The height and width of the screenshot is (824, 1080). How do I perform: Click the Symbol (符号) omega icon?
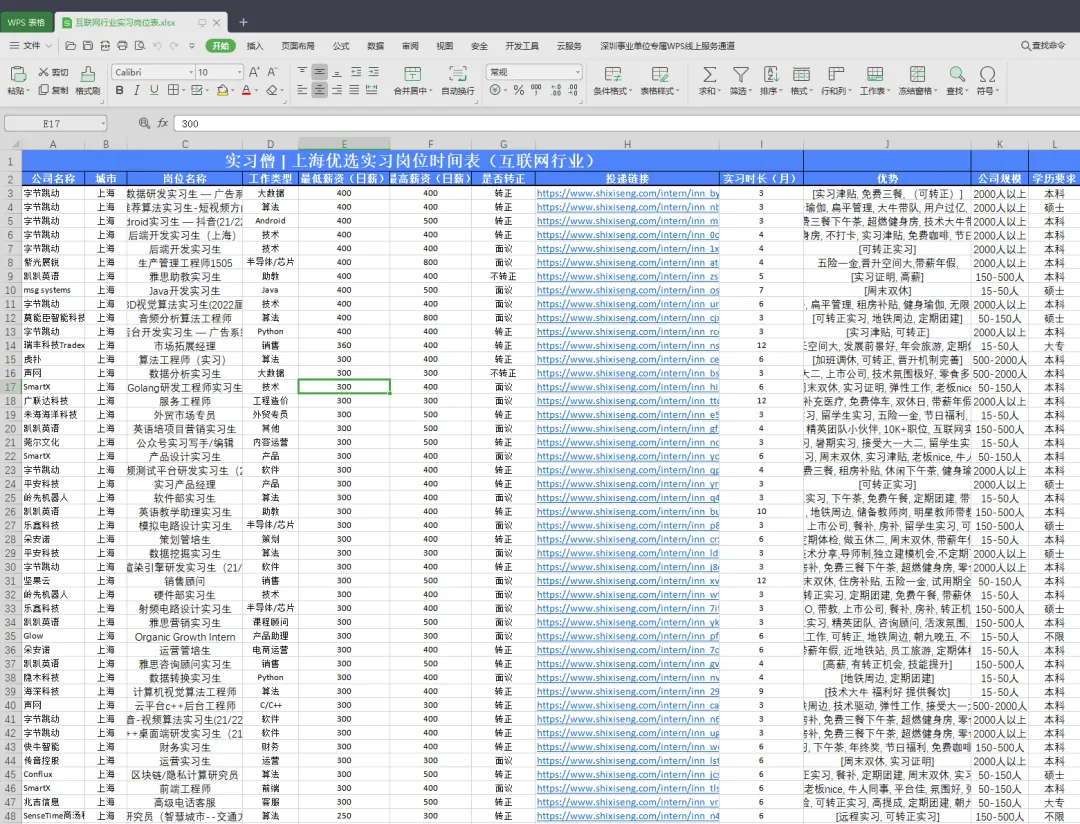coord(988,74)
